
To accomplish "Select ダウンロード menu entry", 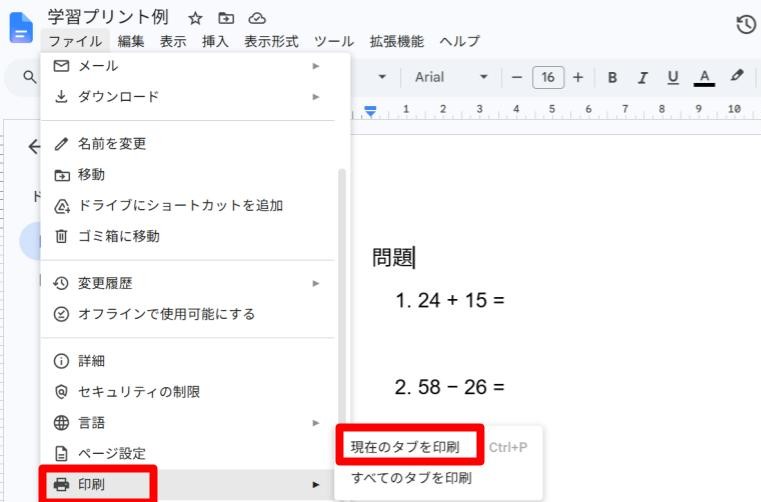I will pos(189,97).
